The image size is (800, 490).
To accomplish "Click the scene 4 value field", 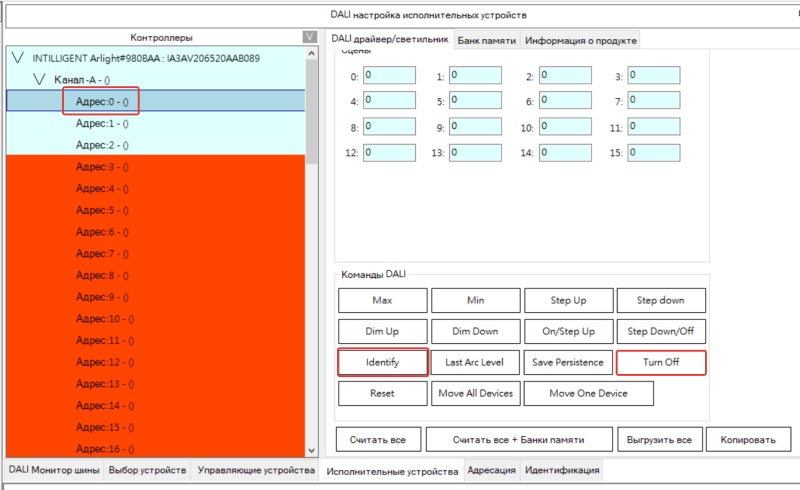I will 389,100.
